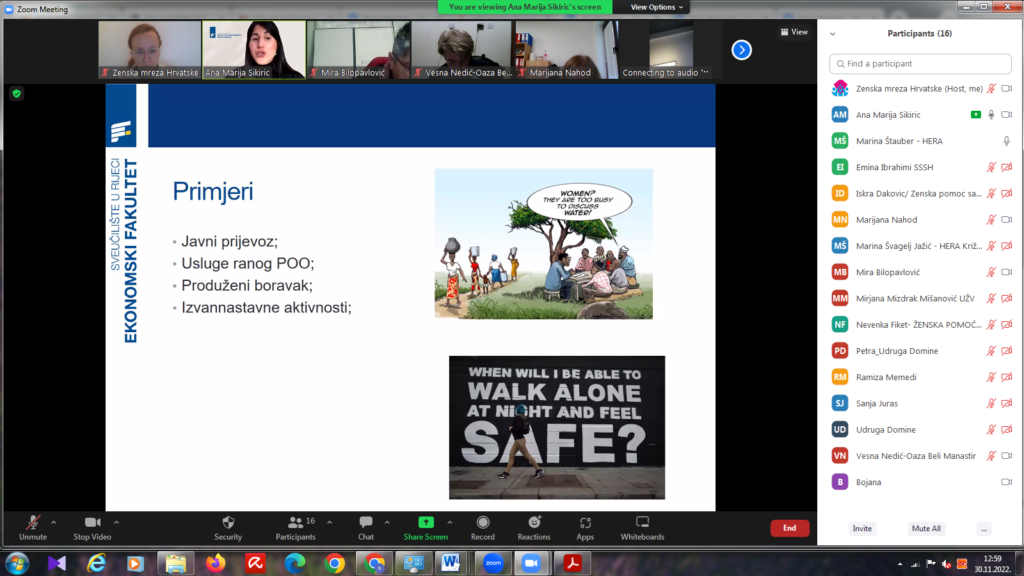The height and width of the screenshot is (576, 1024).
Task: Click the camera icon in Bojana's row
Action: point(1006,482)
